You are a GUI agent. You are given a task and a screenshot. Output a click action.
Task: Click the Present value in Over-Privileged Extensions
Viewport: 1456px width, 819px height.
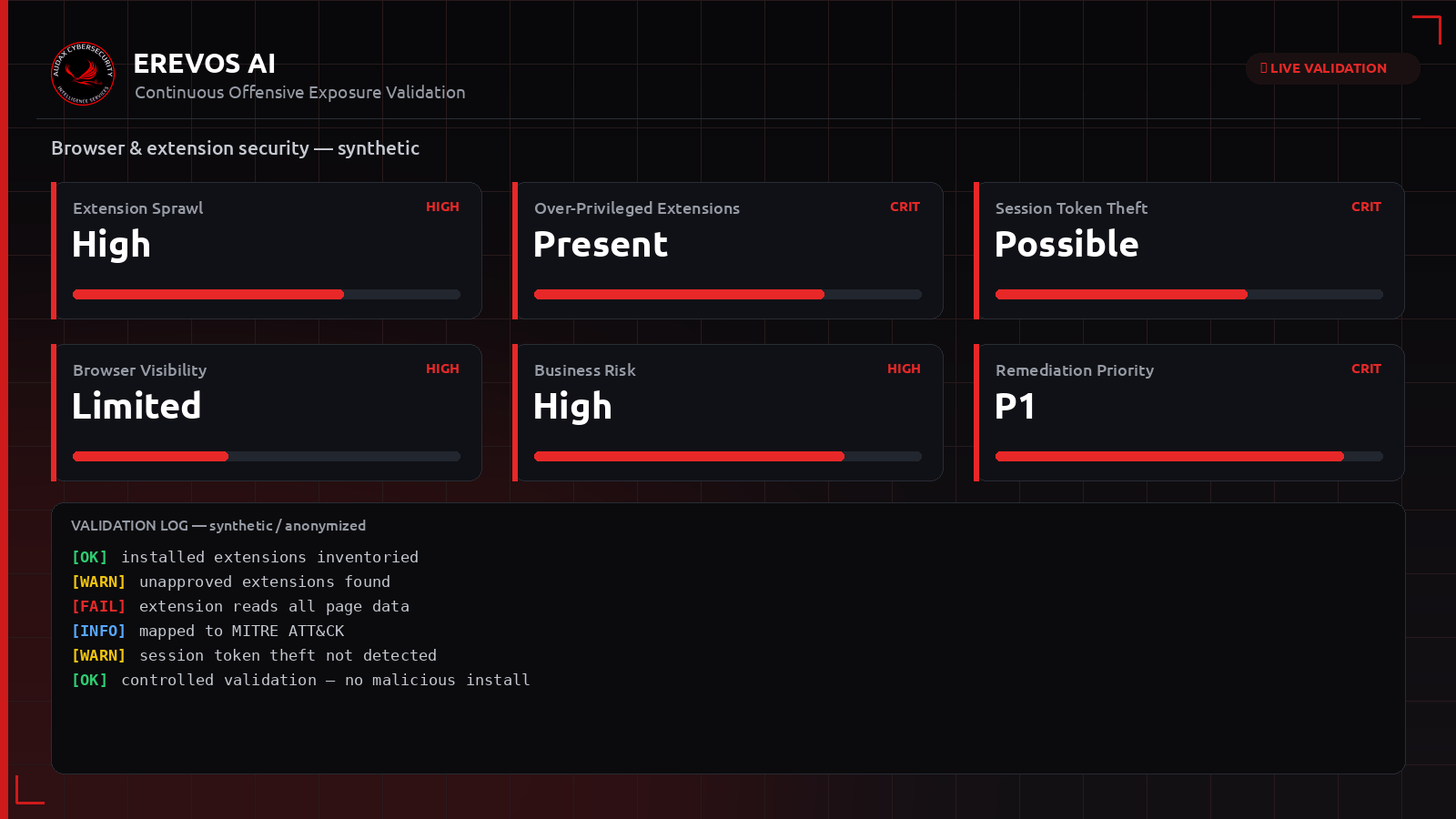click(x=601, y=244)
